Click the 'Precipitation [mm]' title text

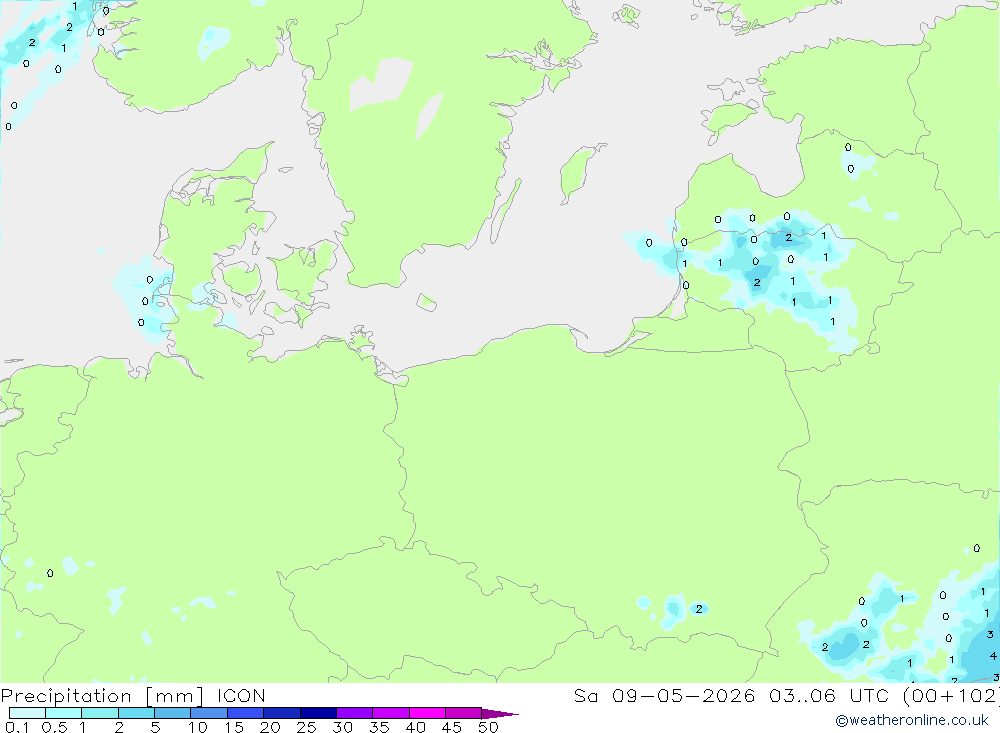click(x=102, y=696)
